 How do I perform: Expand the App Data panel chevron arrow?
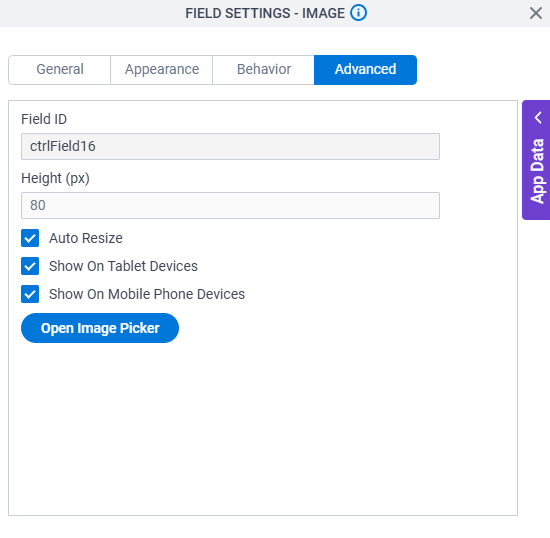pos(538,117)
